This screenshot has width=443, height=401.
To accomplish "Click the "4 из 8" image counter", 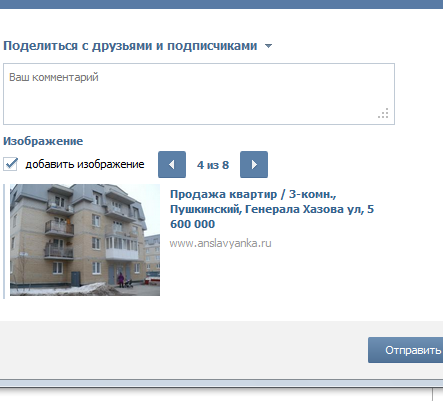I will (213, 165).
